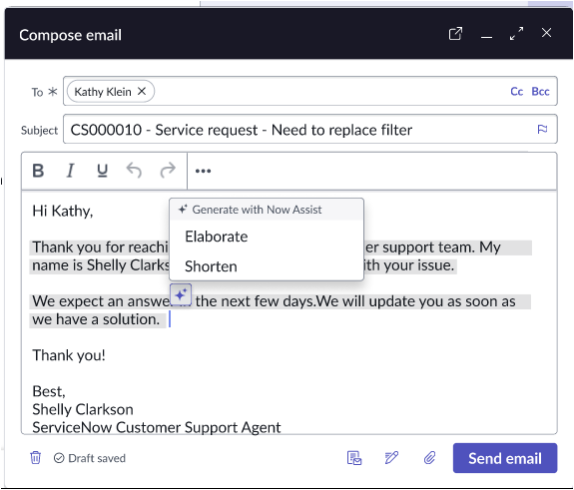
Task: Add Cc recipients field
Action: [516, 91]
